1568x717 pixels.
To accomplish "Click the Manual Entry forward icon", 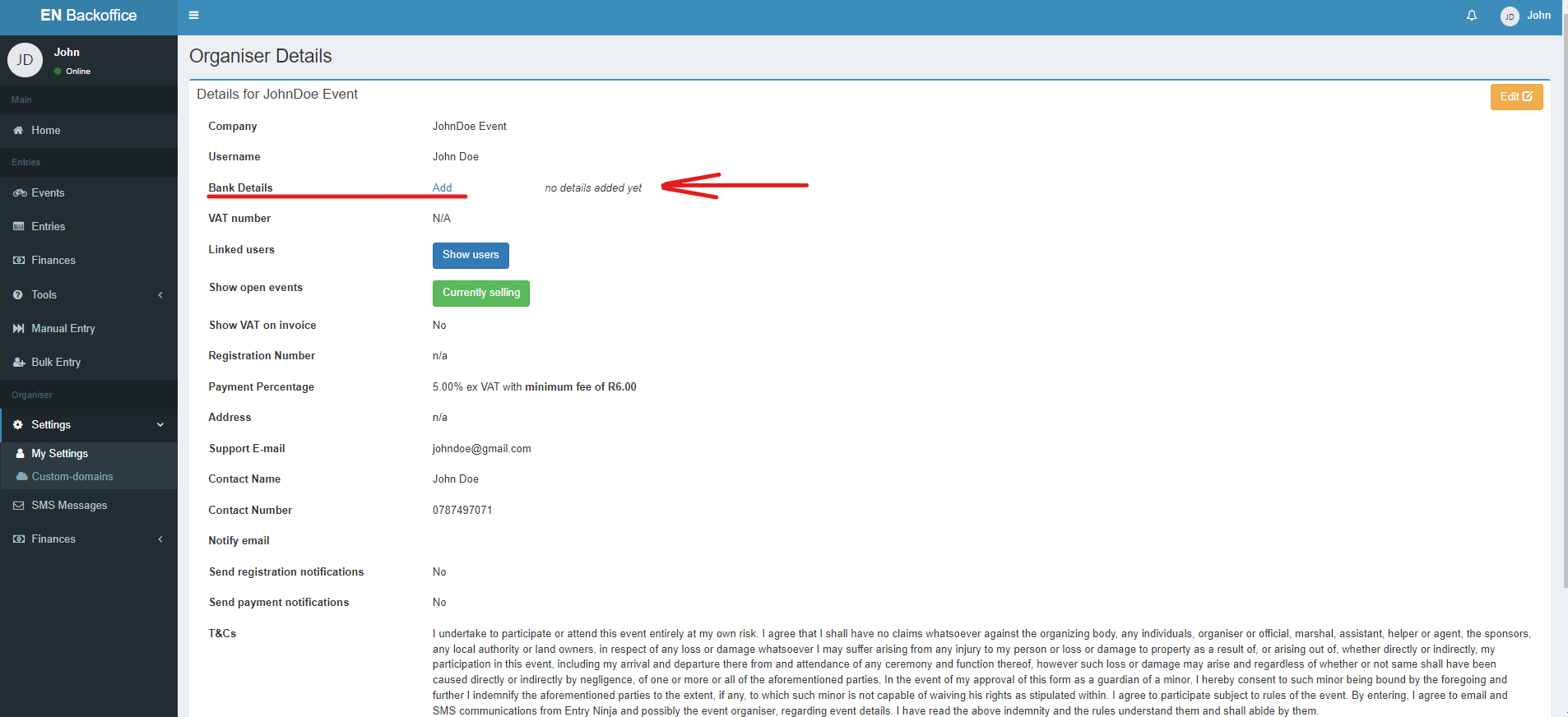I will 18,328.
